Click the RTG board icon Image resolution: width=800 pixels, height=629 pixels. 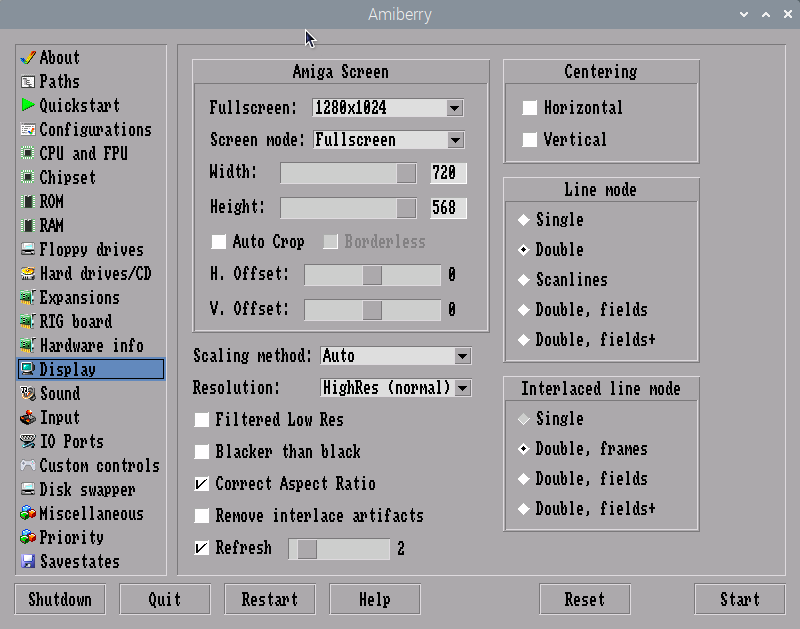point(28,321)
